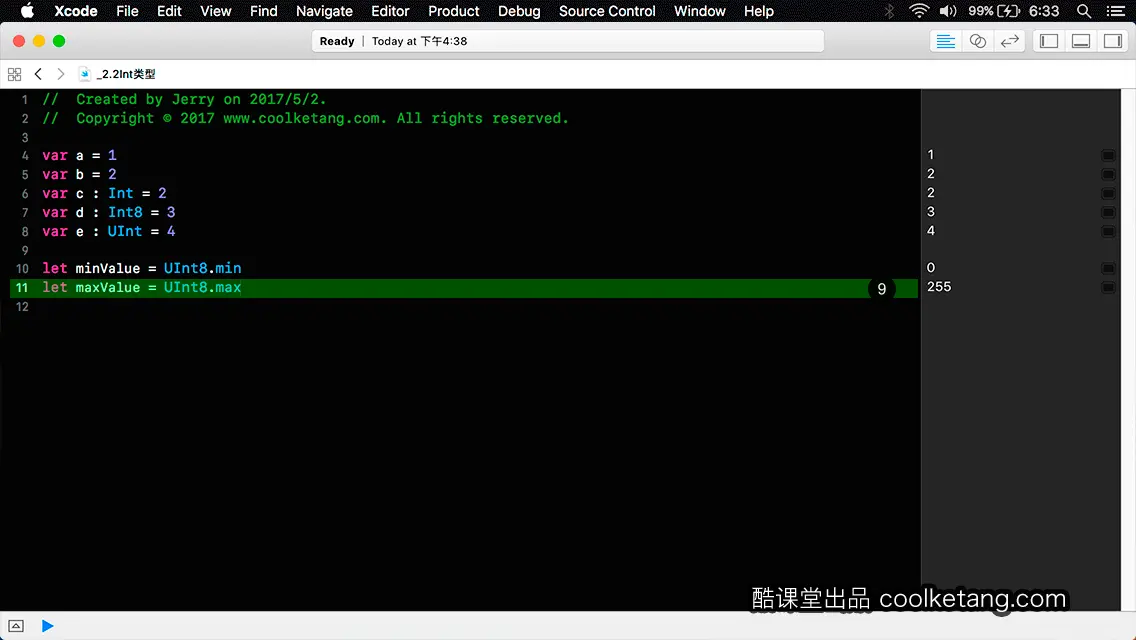Show Quick Look for result 4

1108,231
